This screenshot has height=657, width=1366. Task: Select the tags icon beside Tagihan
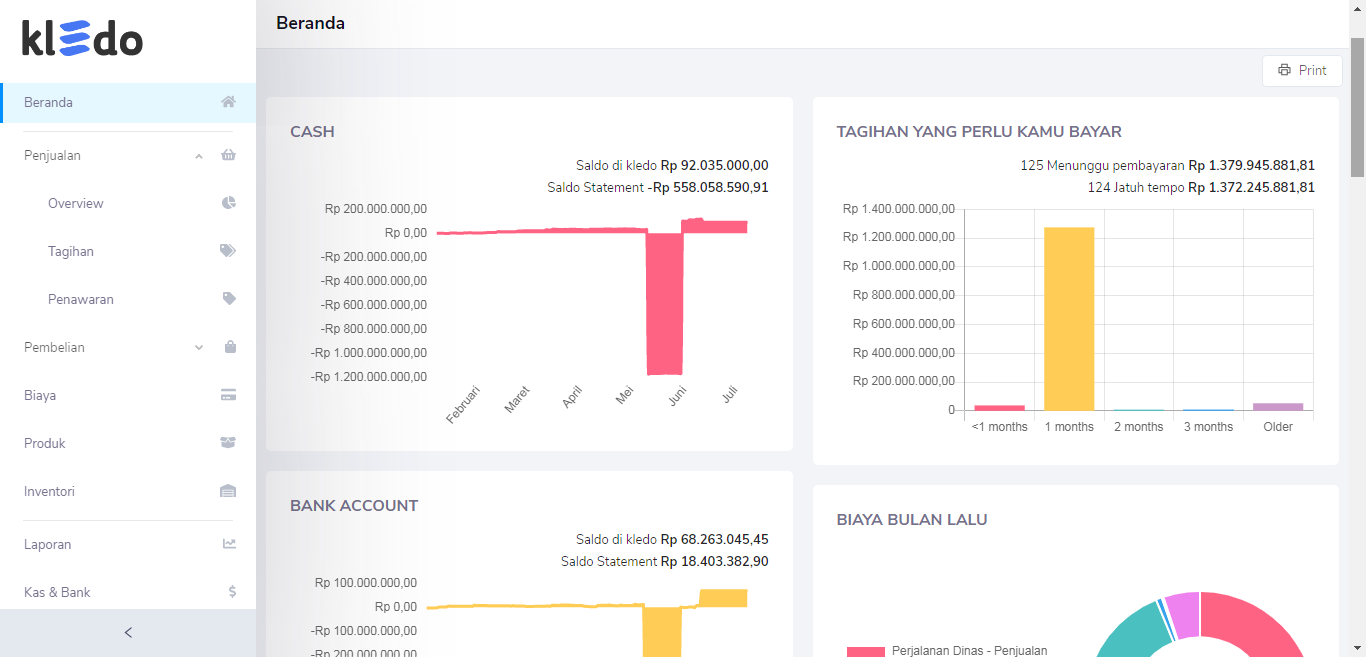pyautogui.click(x=228, y=251)
